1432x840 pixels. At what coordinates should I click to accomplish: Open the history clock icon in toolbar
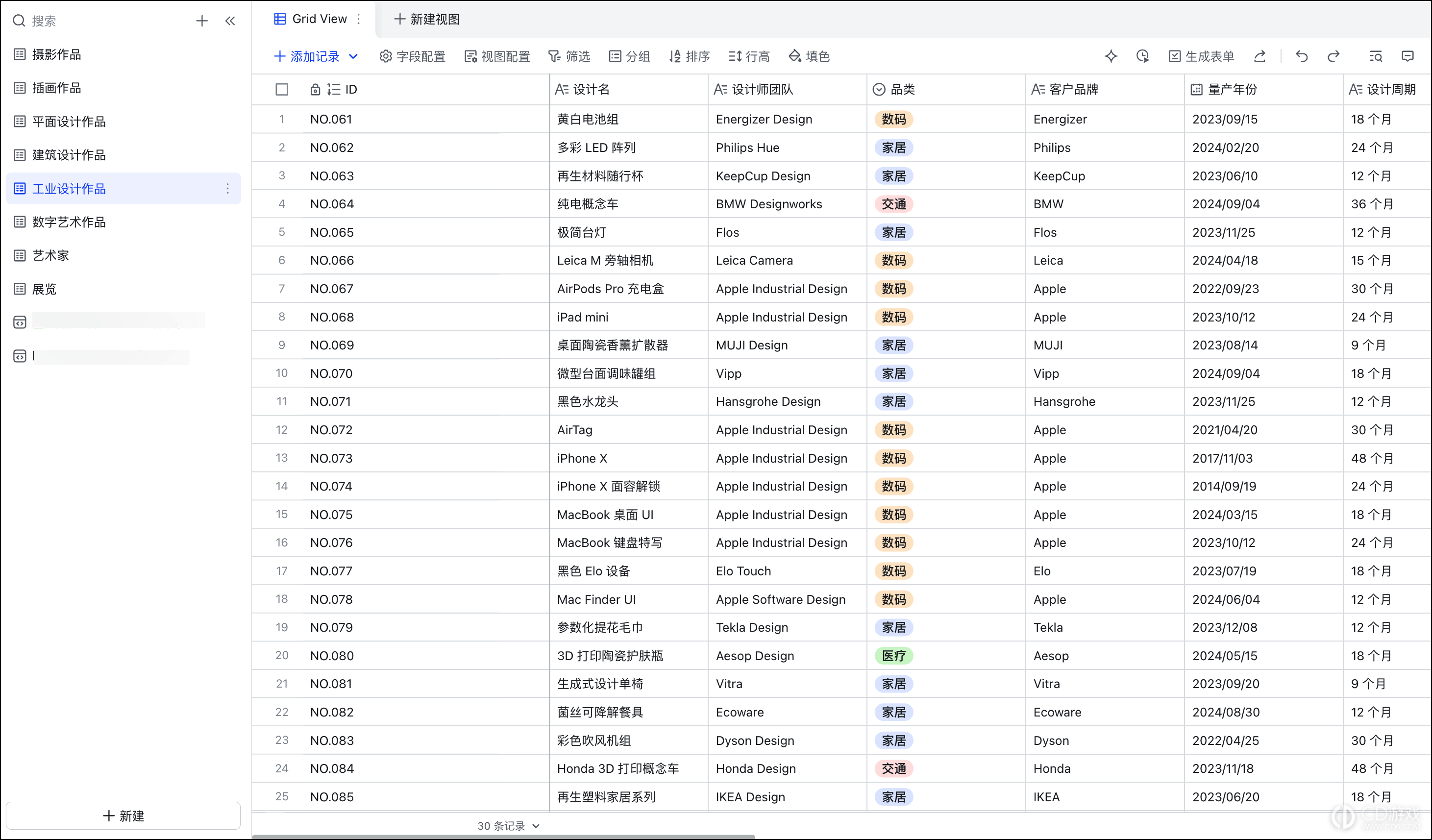tap(1142, 56)
